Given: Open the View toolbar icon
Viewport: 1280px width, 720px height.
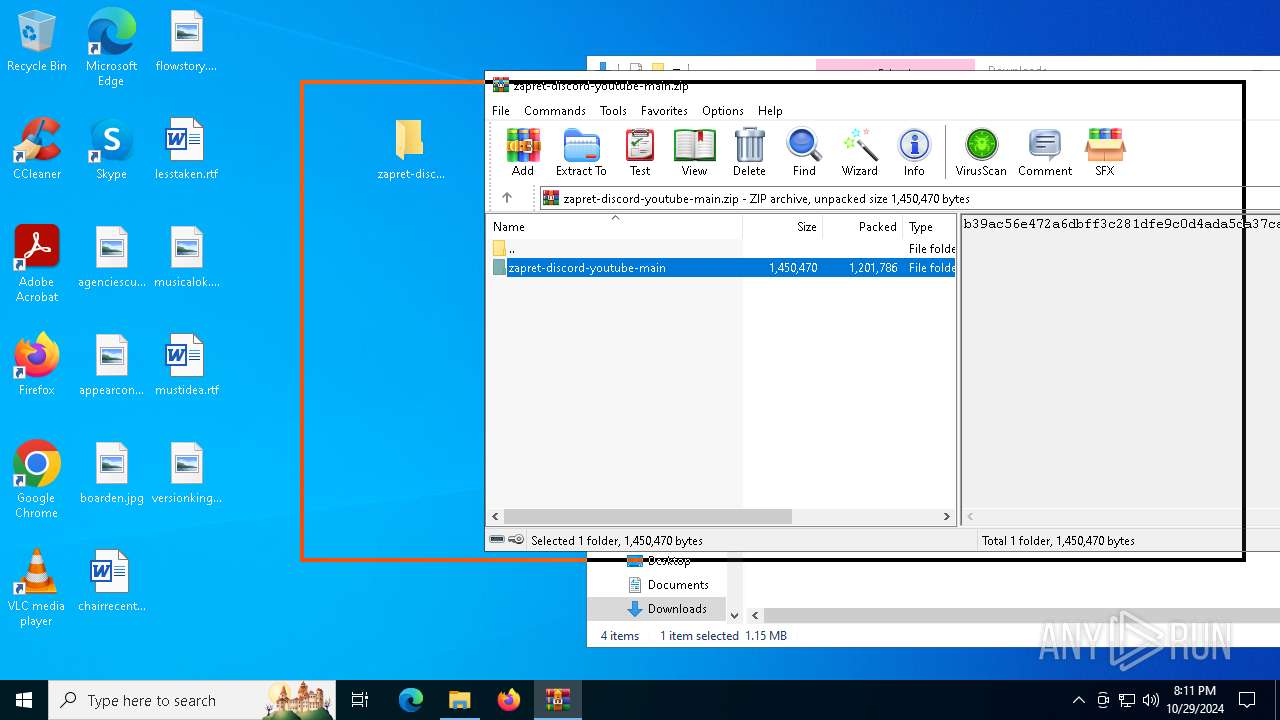Looking at the screenshot, I should (694, 152).
